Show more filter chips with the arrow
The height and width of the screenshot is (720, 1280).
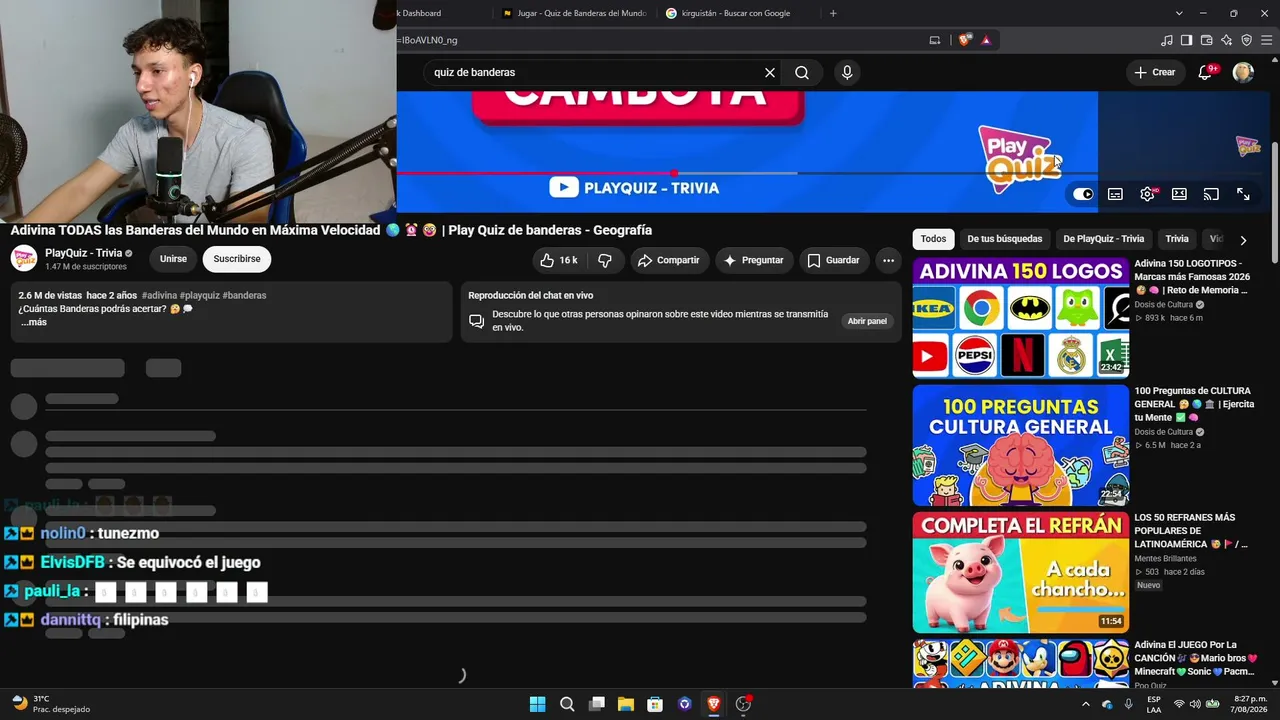tap(1243, 240)
